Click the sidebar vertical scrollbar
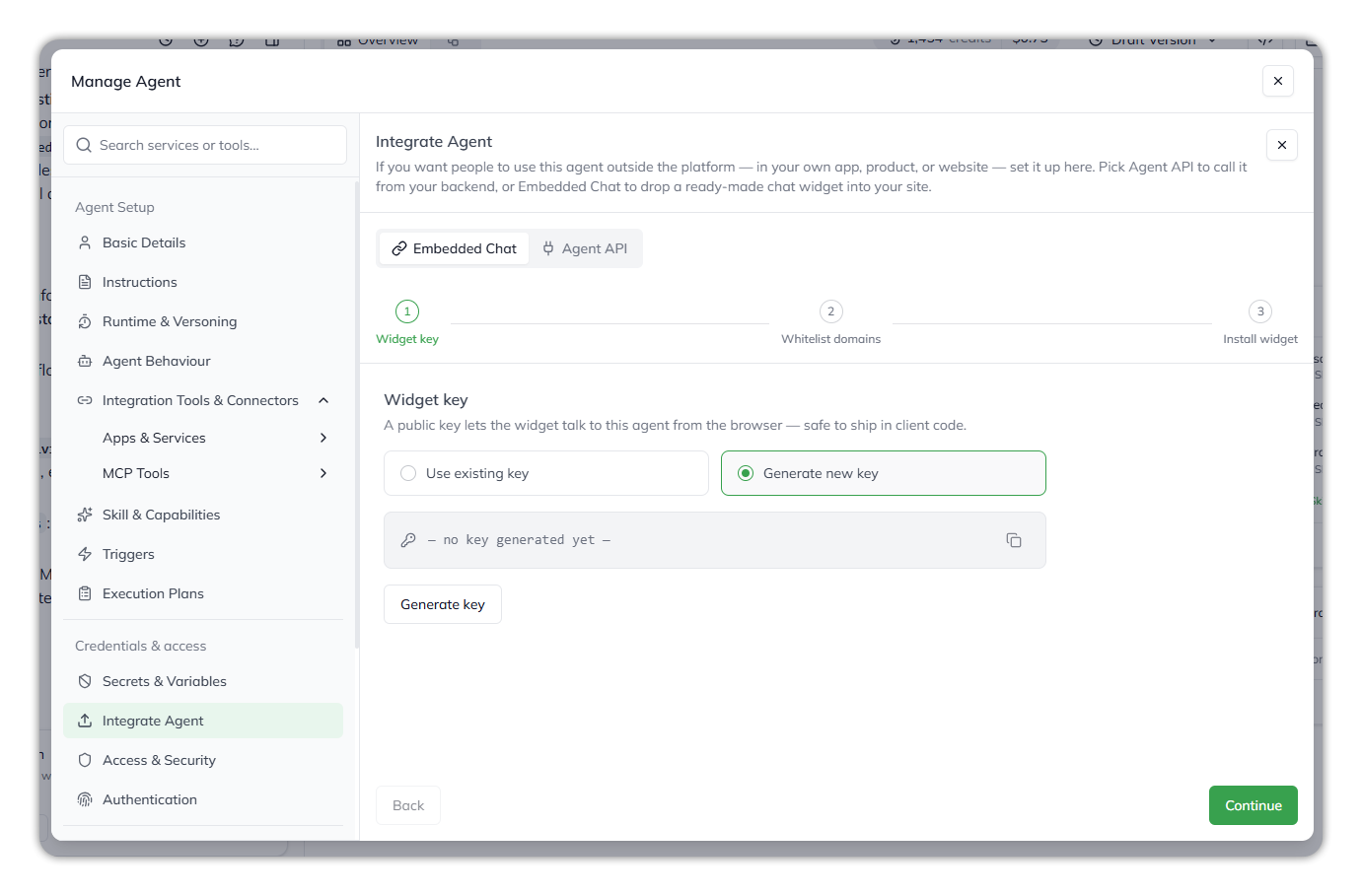The image size is (1362, 896). [x=356, y=414]
